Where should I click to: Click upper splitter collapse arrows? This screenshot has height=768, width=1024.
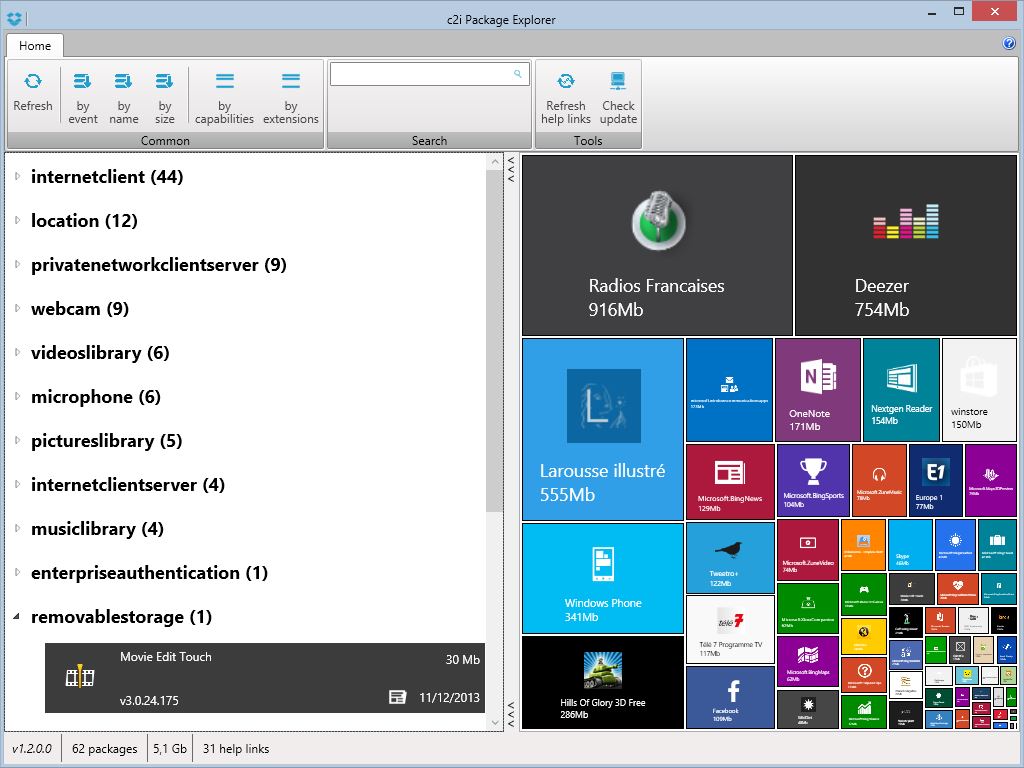[x=511, y=168]
